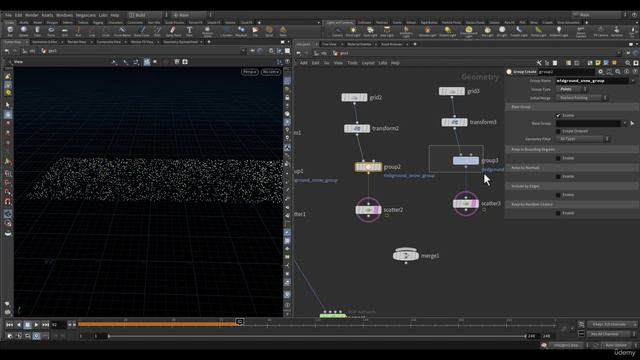Open the network editor Layout menu
This screenshot has width=640, height=360.
368,63
